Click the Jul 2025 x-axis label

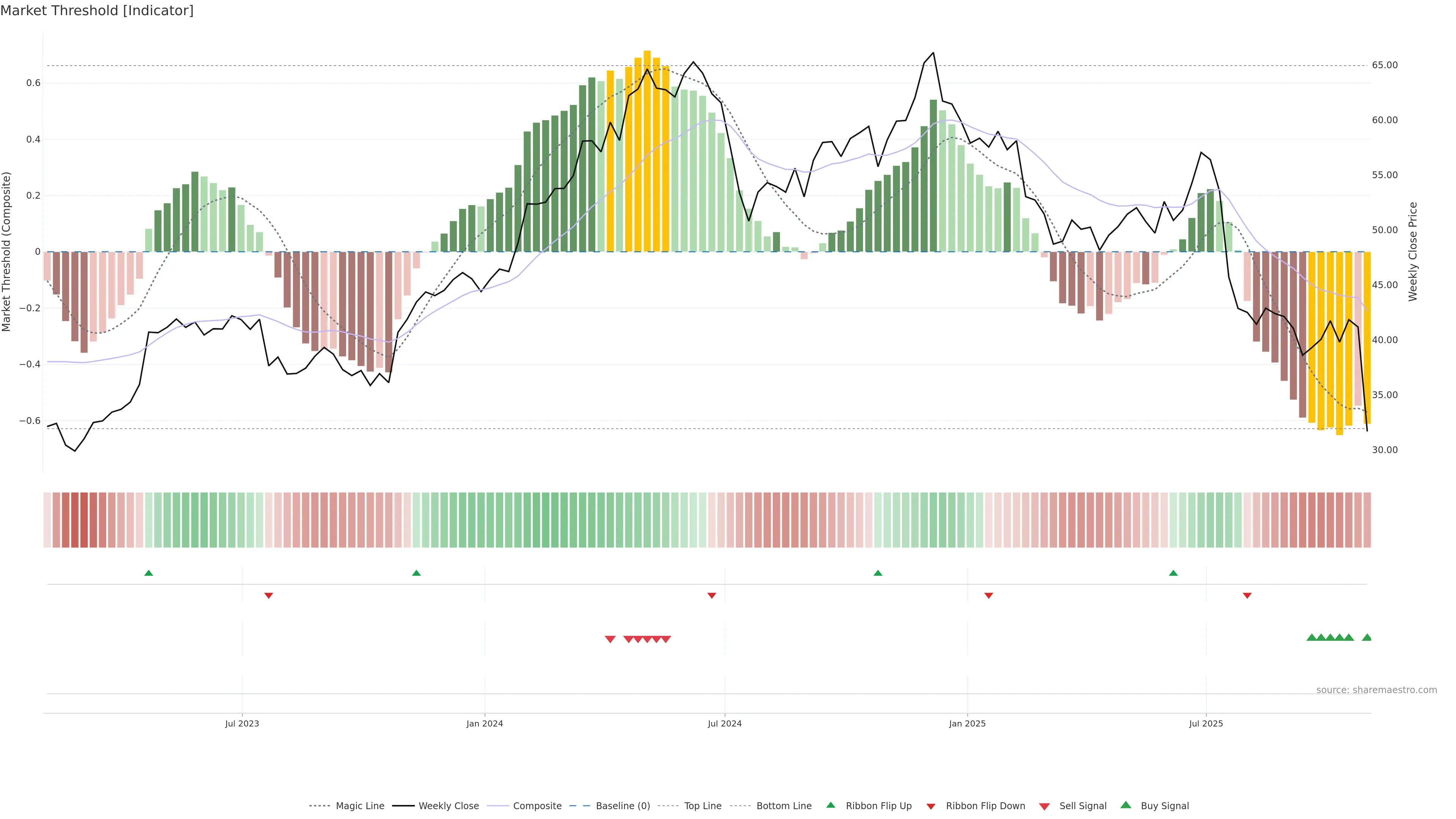pos(1206,723)
